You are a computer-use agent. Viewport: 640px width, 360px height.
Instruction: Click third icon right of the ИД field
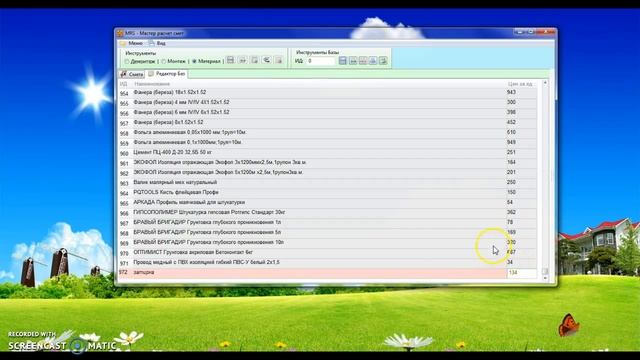363,61
